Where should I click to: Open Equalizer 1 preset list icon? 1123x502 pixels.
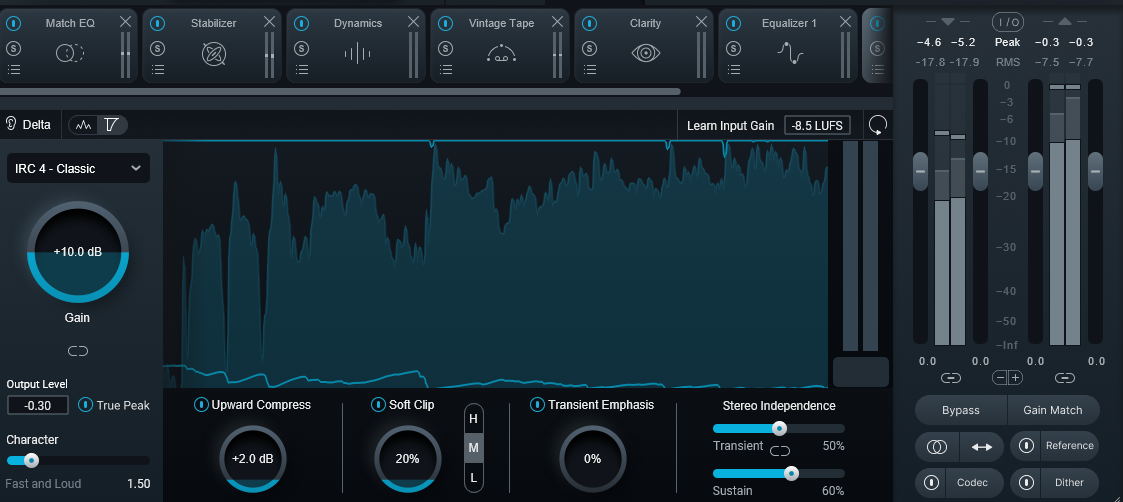[x=733, y=69]
